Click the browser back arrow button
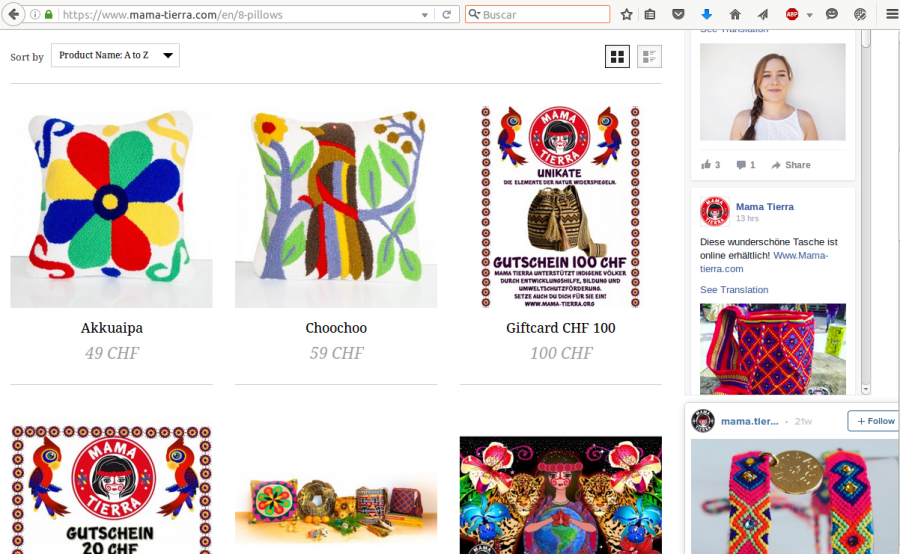Screen dimensions: 900x554 pyautogui.click(x=15, y=14)
